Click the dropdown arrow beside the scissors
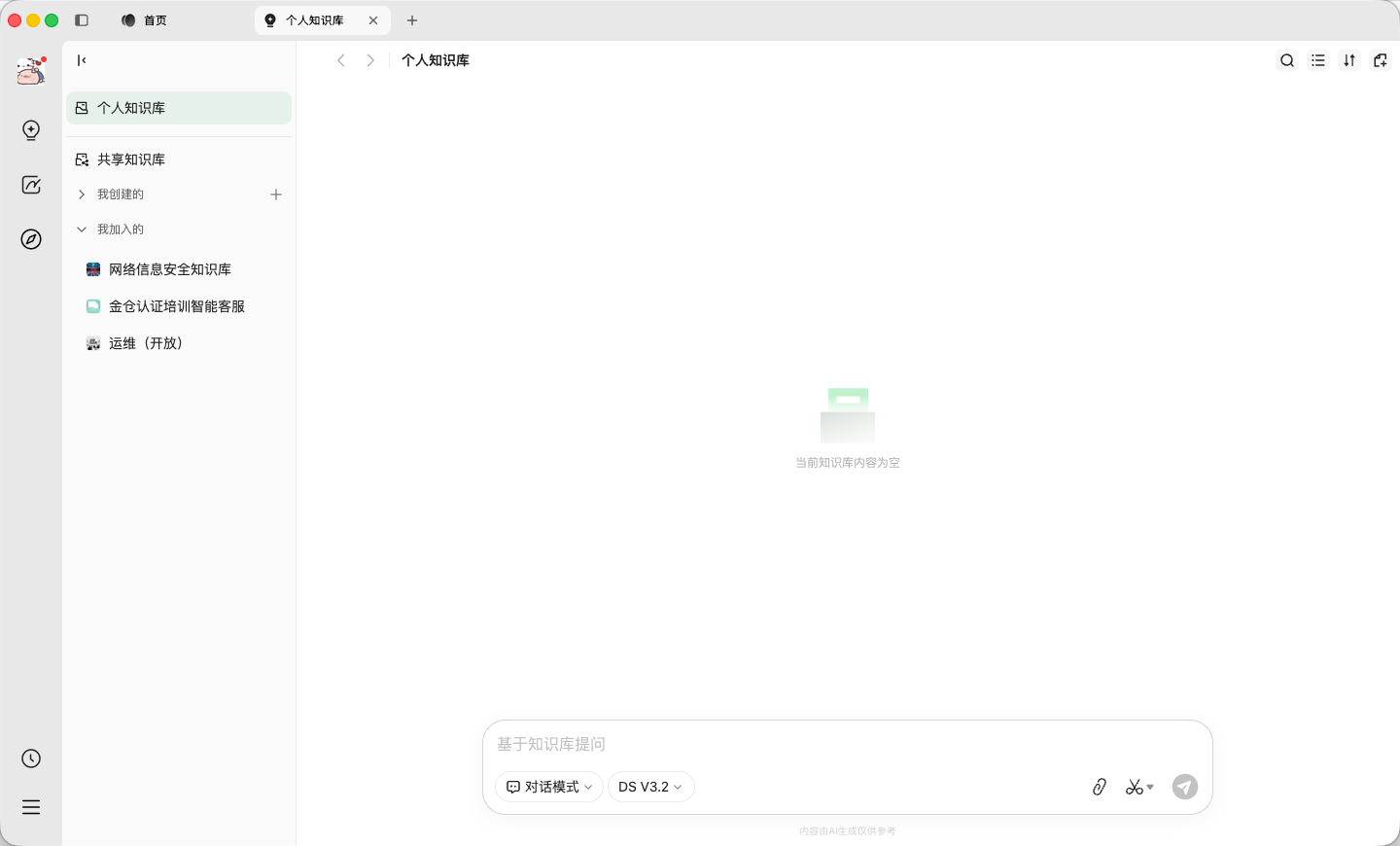Image resolution: width=1400 pixels, height=846 pixels. (x=1150, y=787)
